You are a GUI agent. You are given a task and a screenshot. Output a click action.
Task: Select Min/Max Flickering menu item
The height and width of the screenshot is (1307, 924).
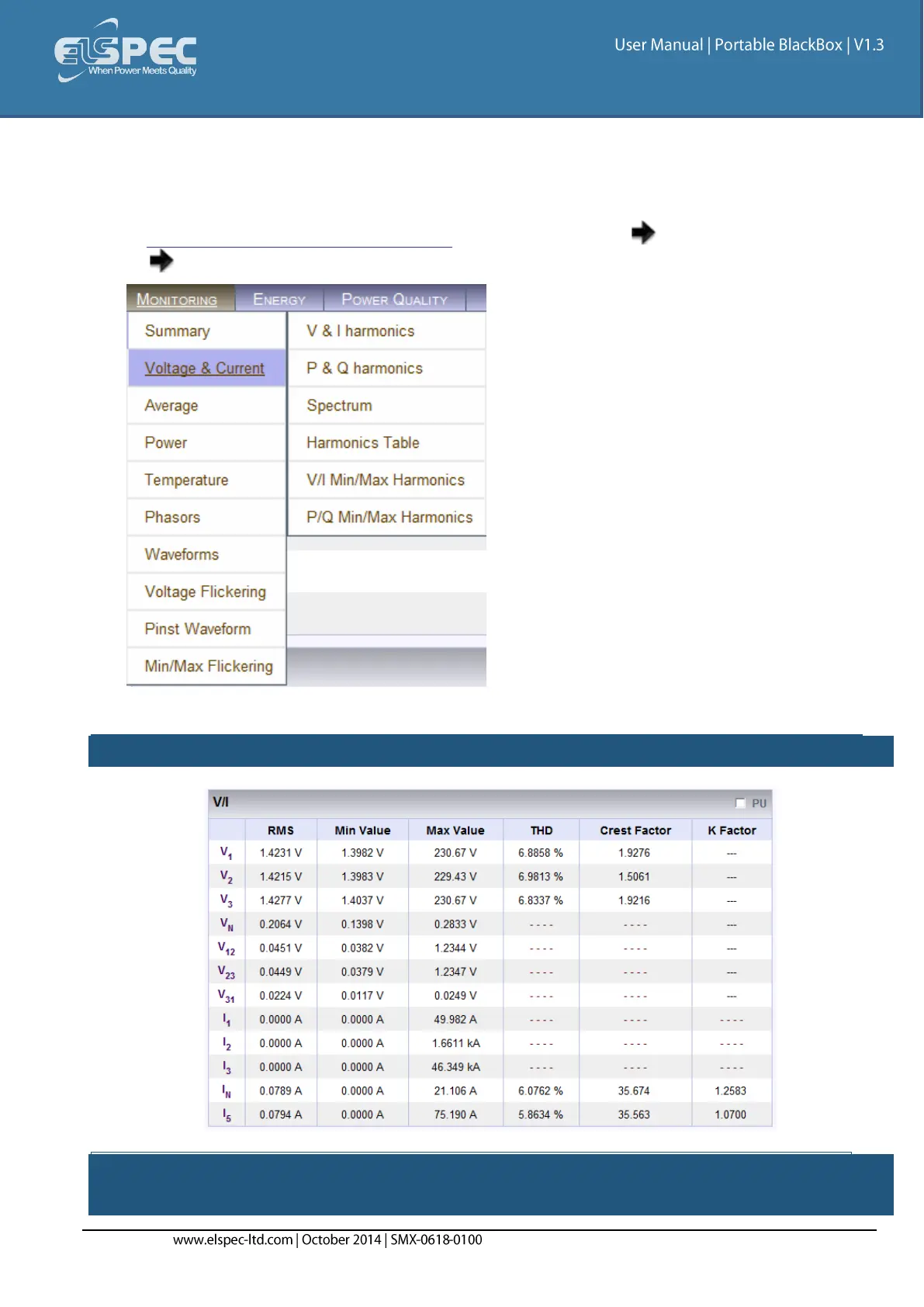coord(206,667)
